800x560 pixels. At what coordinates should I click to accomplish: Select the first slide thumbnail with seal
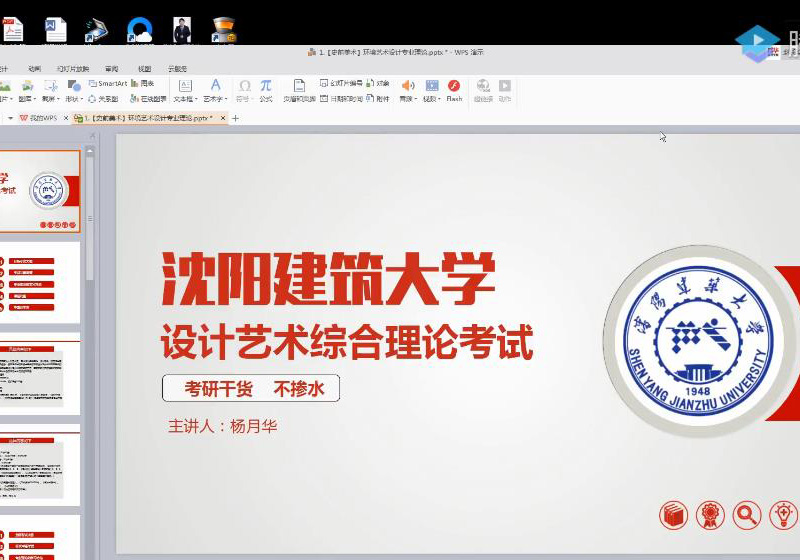click(x=40, y=191)
